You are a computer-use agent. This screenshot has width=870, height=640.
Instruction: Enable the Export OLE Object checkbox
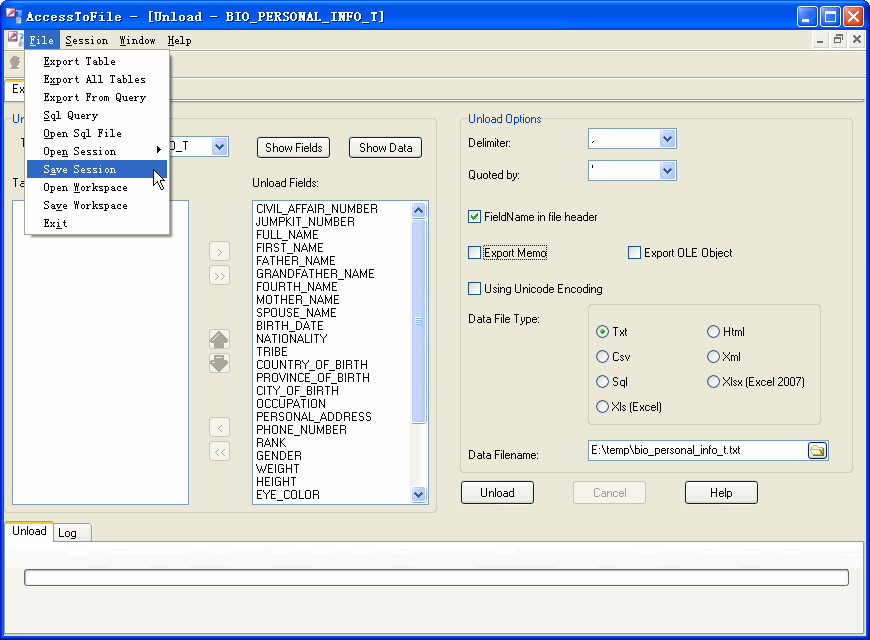point(634,253)
